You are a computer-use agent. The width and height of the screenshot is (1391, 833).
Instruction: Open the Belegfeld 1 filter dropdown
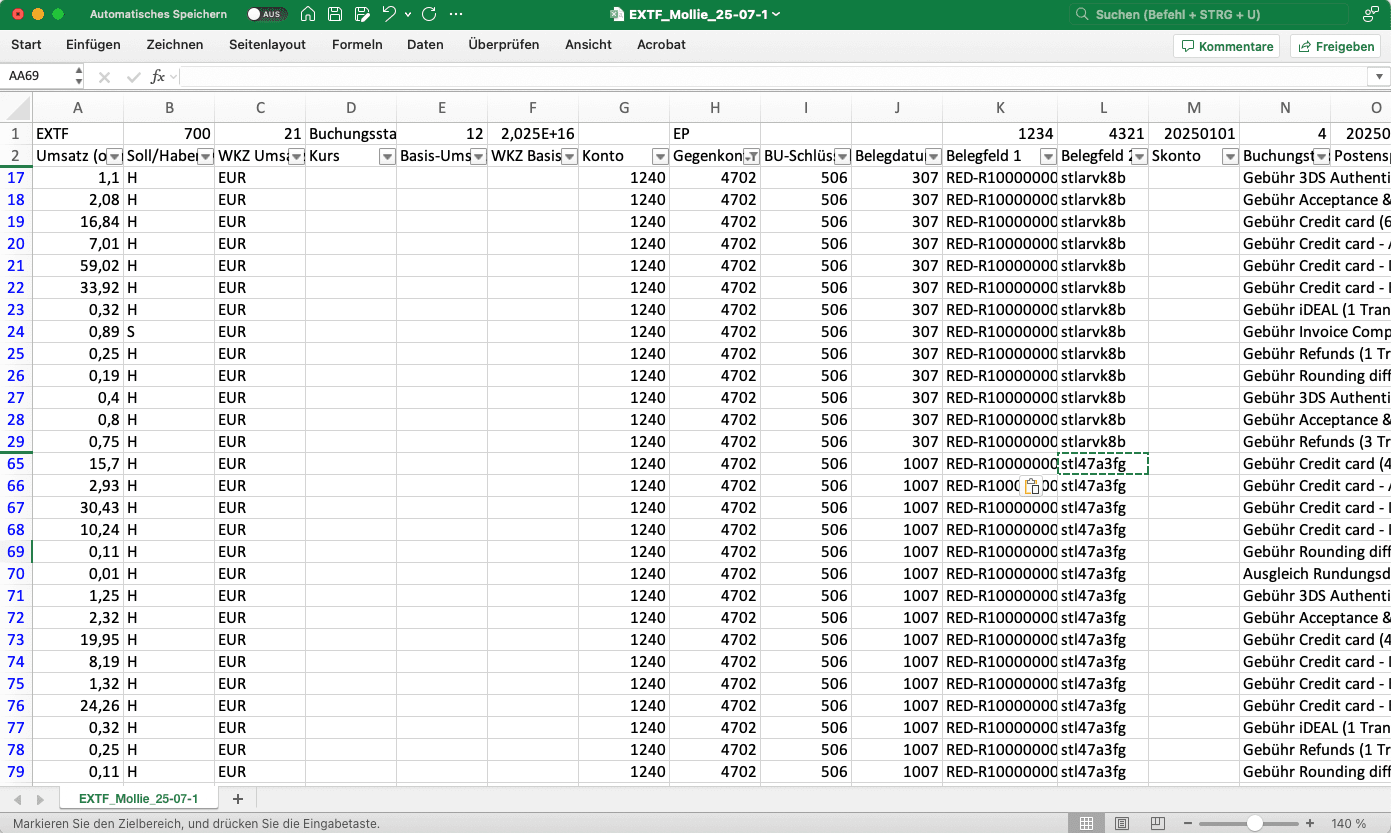1047,156
